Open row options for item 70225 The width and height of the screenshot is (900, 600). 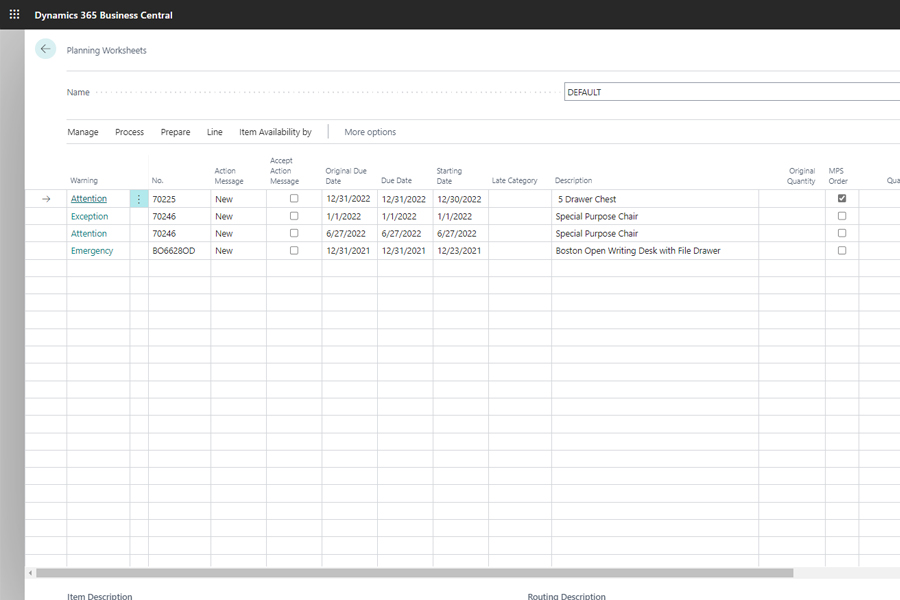(139, 199)
